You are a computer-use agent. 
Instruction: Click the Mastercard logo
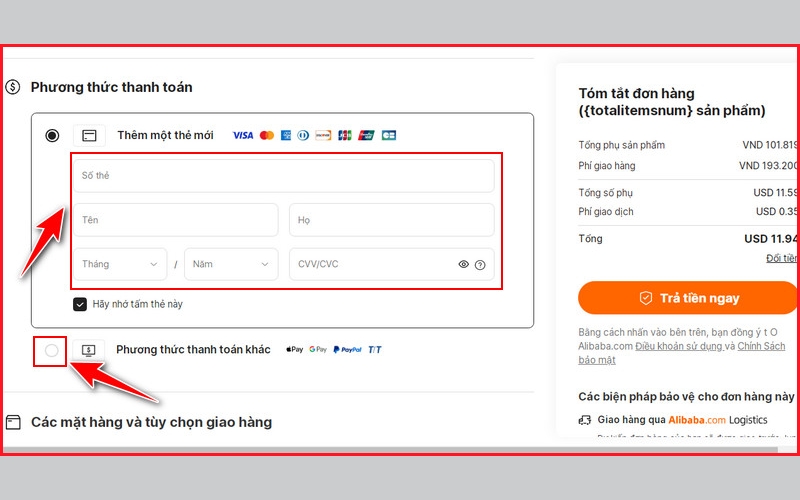(x=267, y=135)
